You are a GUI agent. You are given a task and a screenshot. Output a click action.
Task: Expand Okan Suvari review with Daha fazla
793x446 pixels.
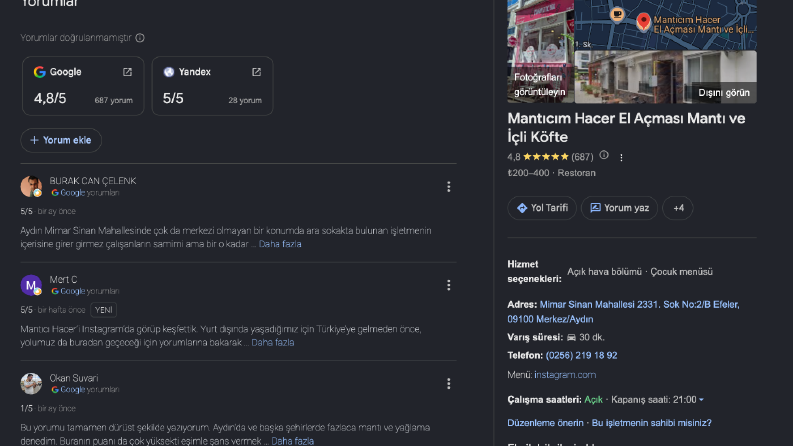coord(292,441)
